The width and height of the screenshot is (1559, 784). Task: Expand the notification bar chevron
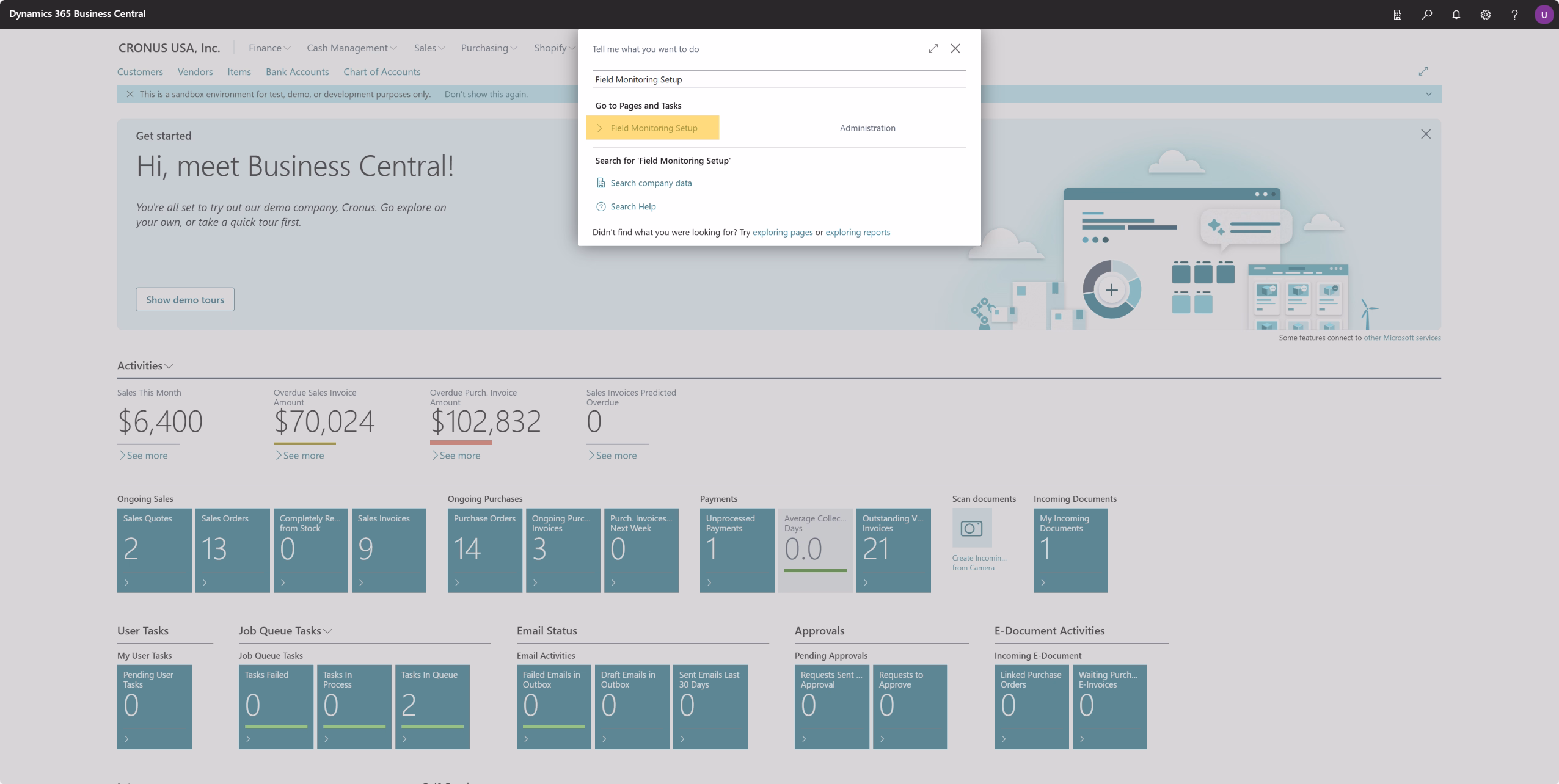pyautogui.click(x=1428, y=94)
